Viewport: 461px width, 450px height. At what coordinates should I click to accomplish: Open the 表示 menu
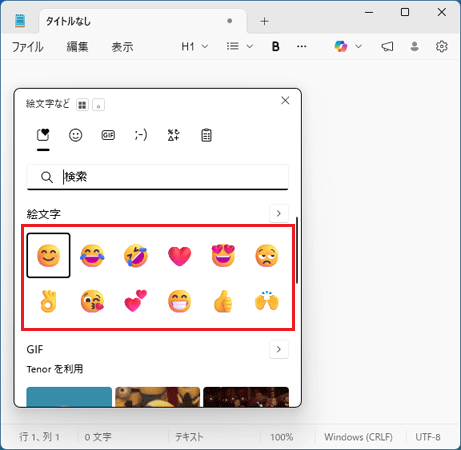click(x=122, y=47)
